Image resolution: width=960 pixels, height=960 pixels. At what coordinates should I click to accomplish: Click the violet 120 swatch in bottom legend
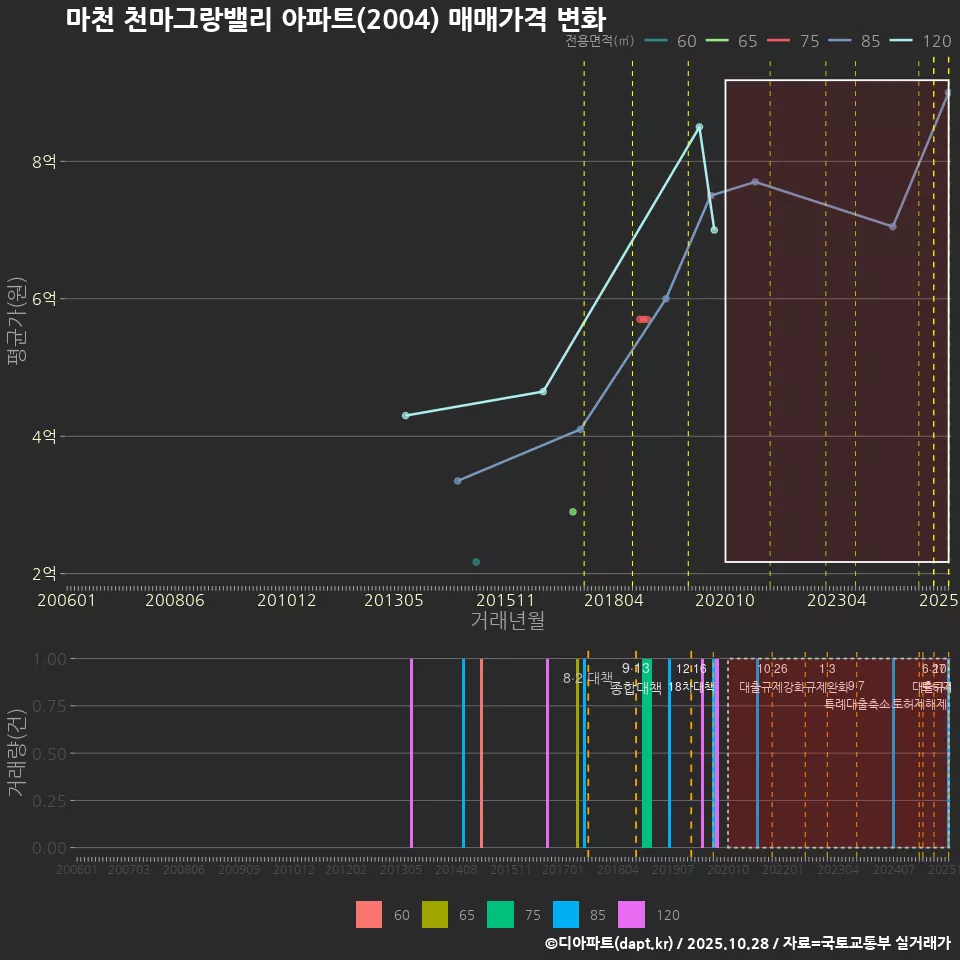[632, 915]
